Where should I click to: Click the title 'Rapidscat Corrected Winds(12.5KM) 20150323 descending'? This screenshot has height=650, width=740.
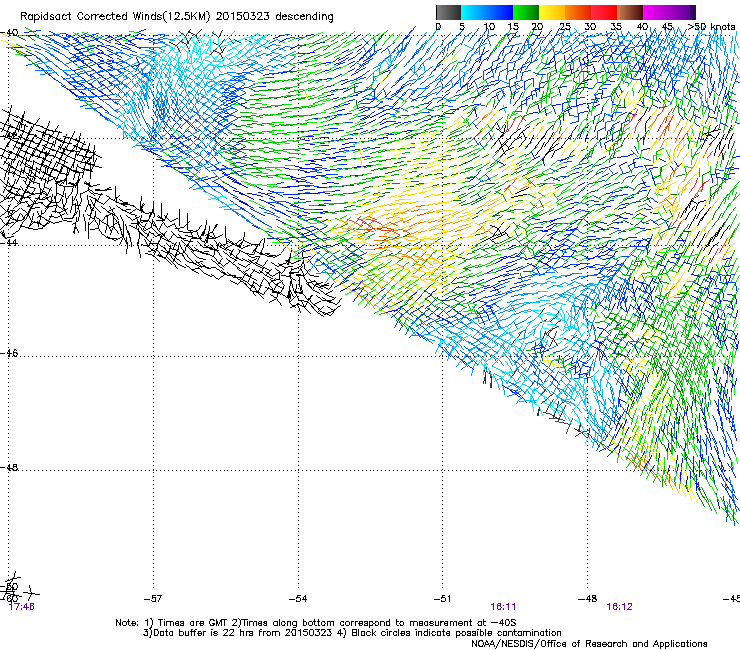[177, 17]
